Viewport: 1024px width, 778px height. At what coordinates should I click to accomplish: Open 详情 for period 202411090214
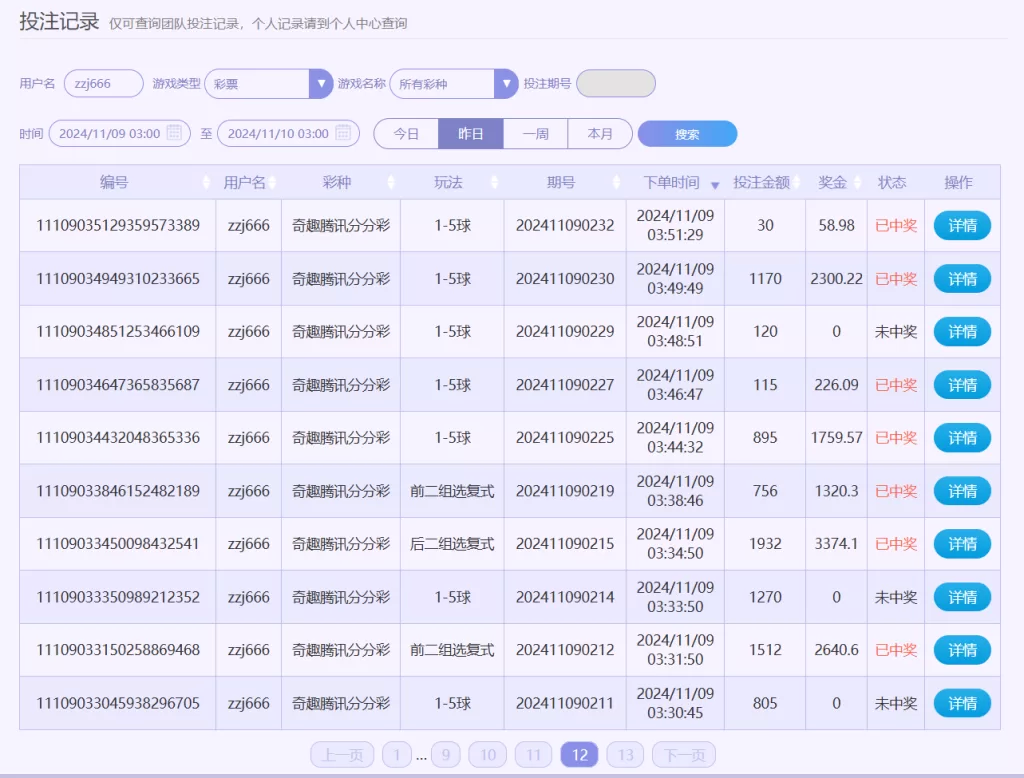[962, 597]
